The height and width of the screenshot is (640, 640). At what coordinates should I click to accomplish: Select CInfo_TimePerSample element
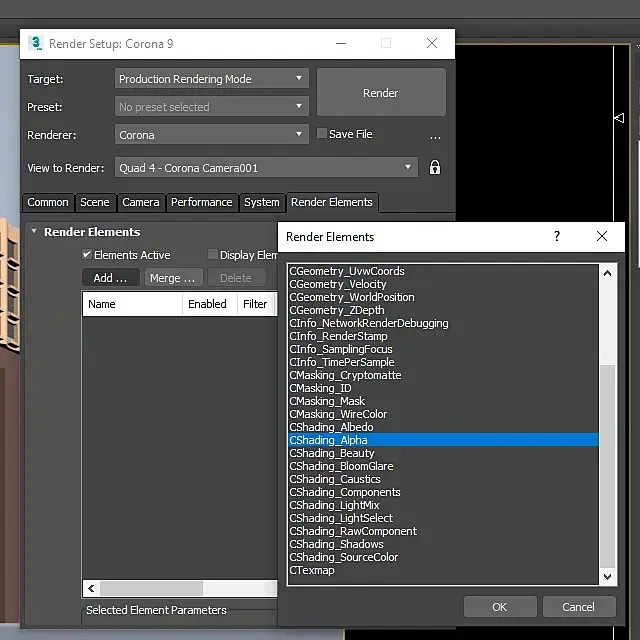coord(443,362)
